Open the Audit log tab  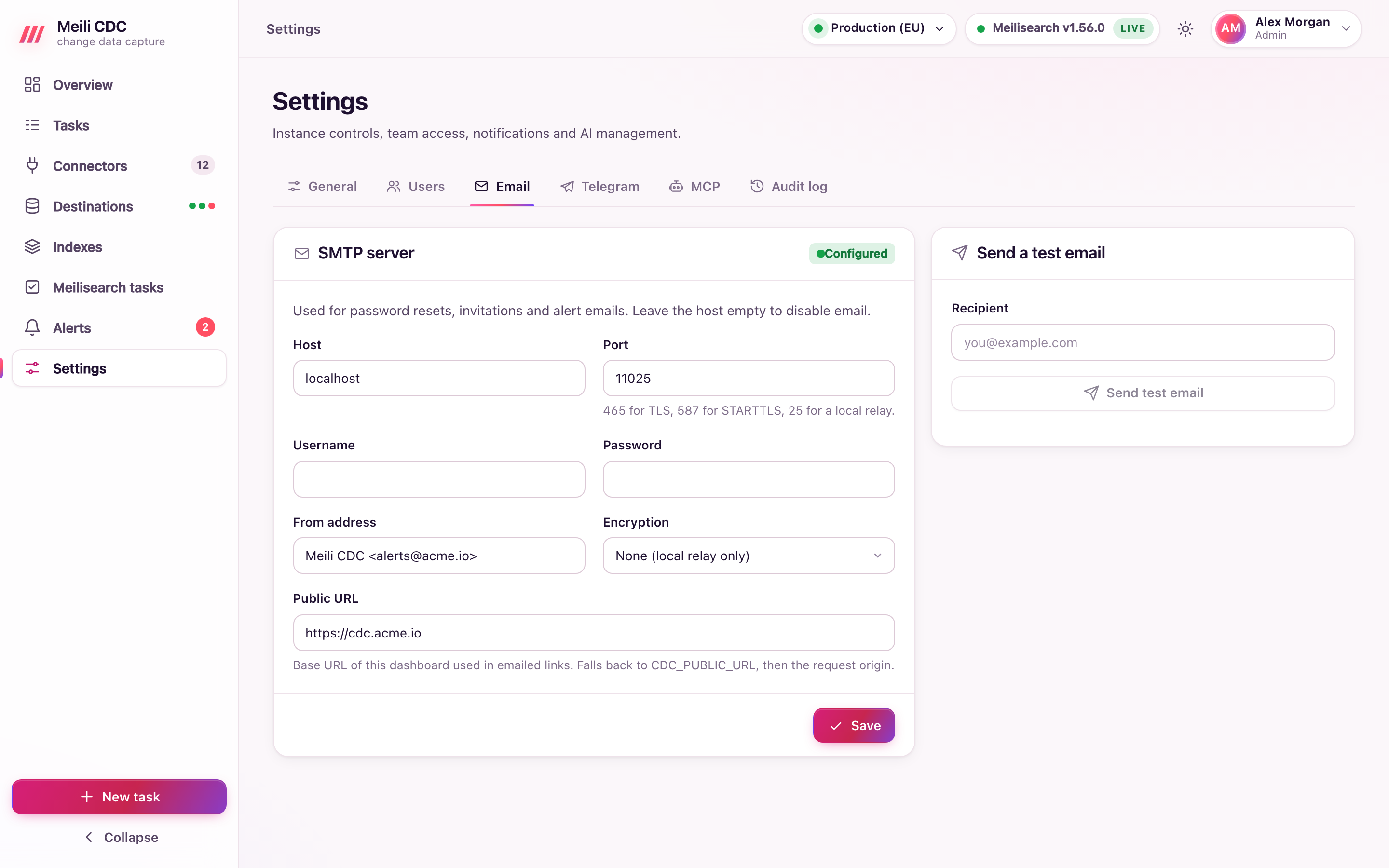point(789,187)
